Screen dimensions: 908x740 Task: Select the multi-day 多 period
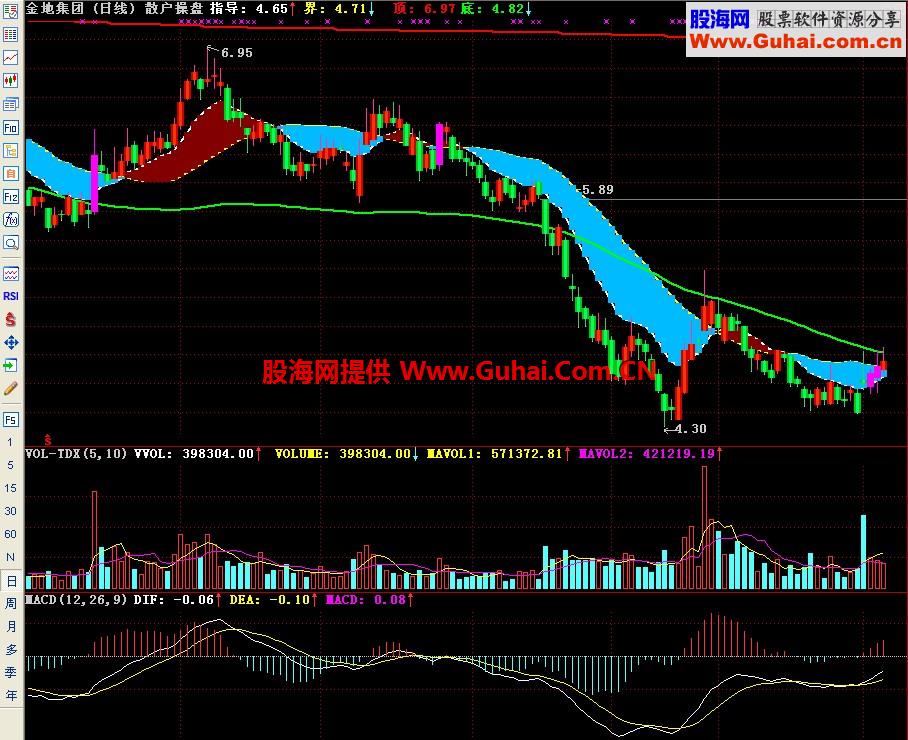(10, 650)
